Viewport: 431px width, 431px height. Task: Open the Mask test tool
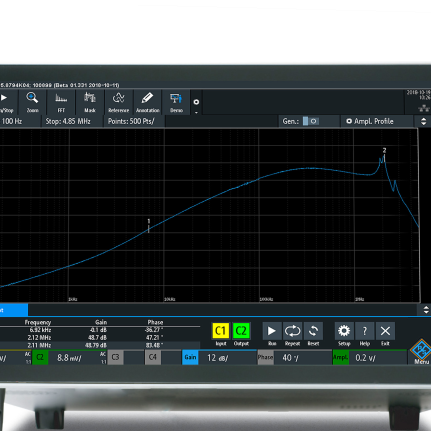90,102
